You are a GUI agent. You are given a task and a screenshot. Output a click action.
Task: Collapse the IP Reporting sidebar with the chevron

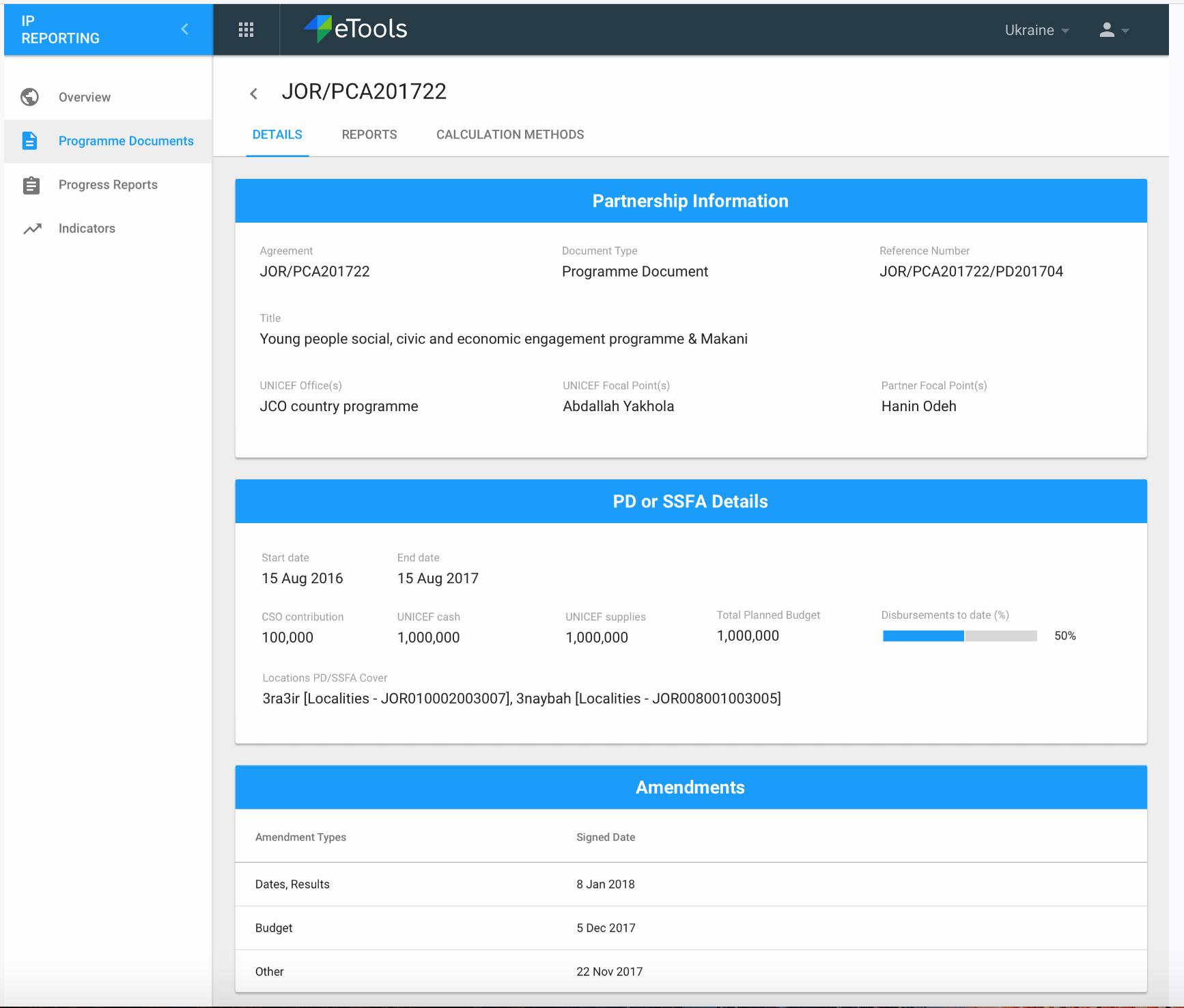tap(184, 29)
